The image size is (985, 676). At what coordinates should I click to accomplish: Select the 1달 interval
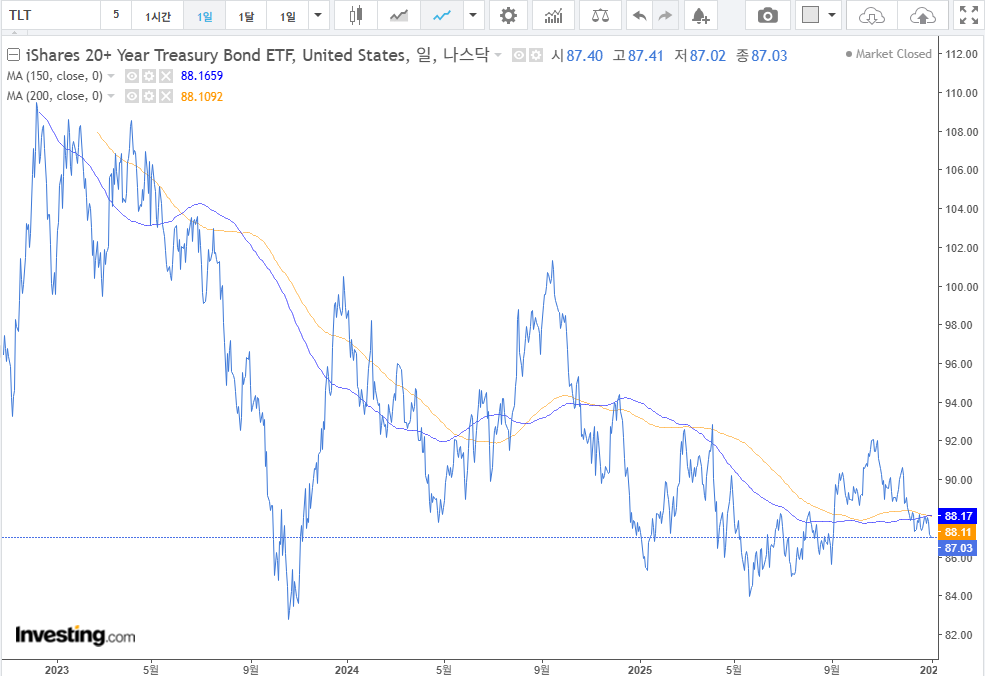(246, 15)
